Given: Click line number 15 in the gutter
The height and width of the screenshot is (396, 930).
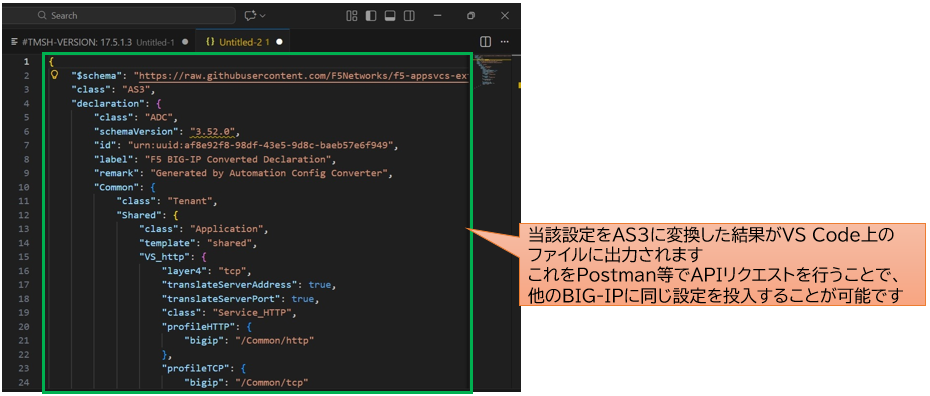Looking at the screenshot, I should [23, 256].
